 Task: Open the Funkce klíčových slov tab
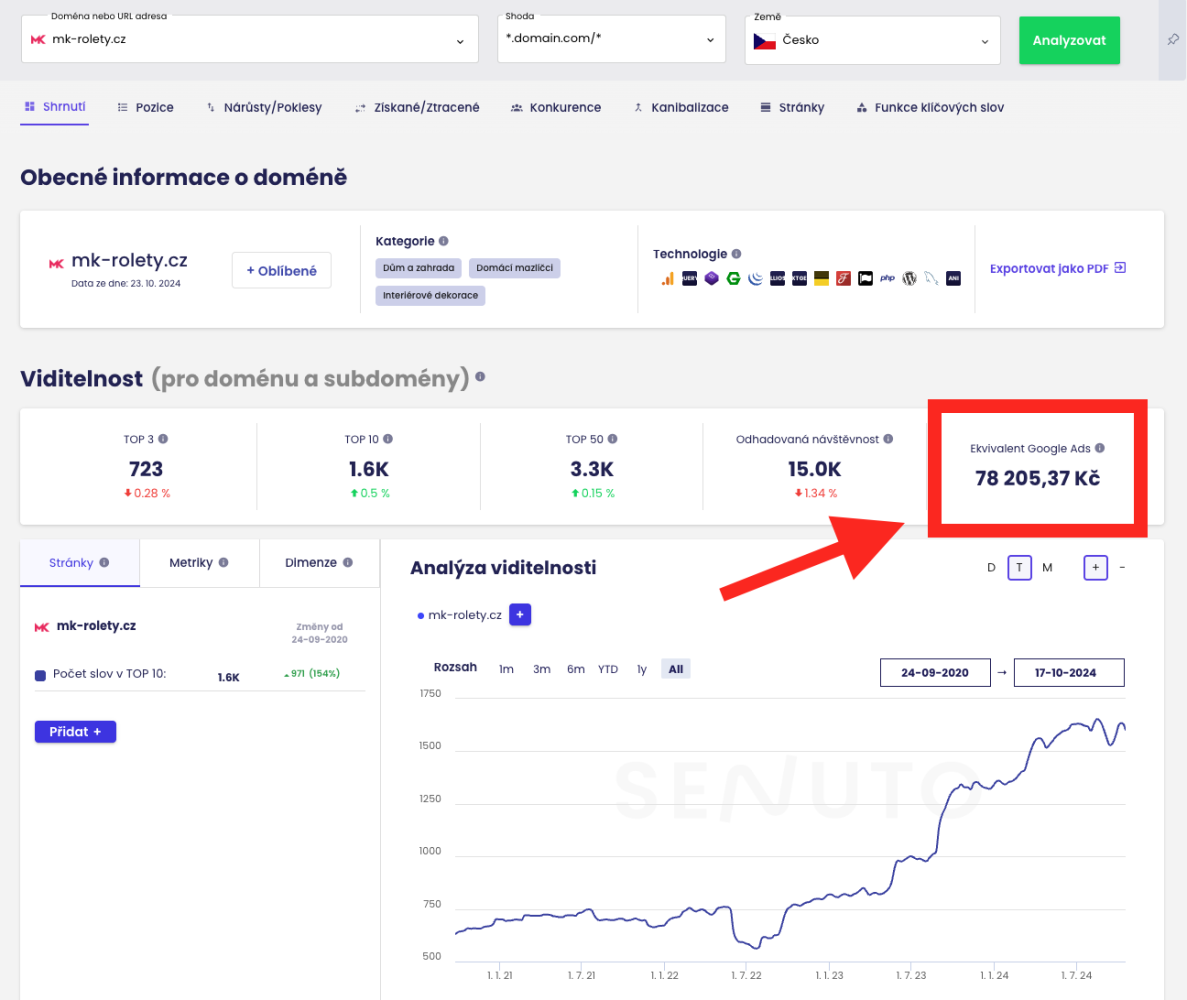(x=930, y=107)
